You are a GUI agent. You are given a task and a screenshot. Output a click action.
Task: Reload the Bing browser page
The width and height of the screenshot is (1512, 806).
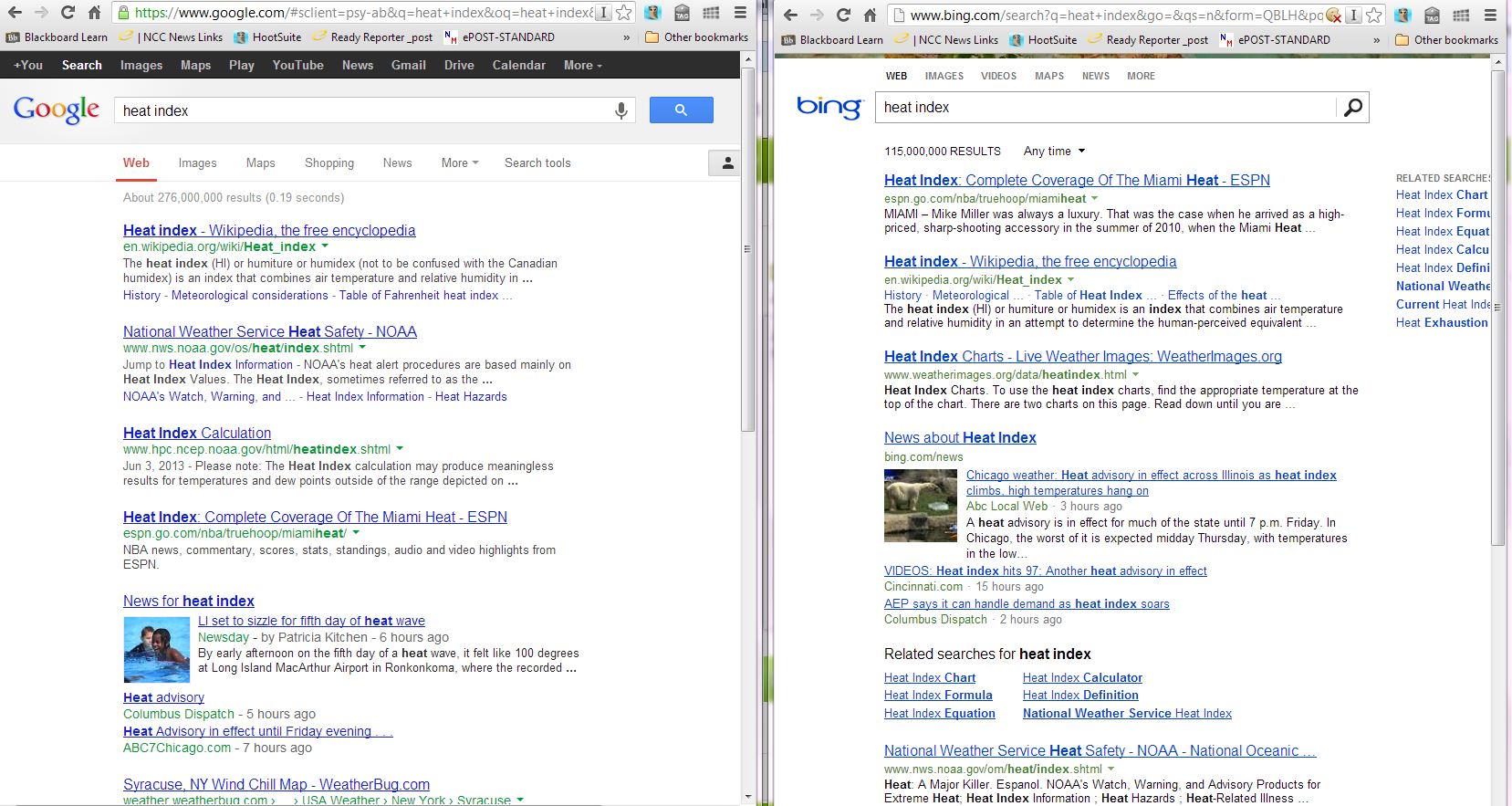pos(843,15)
